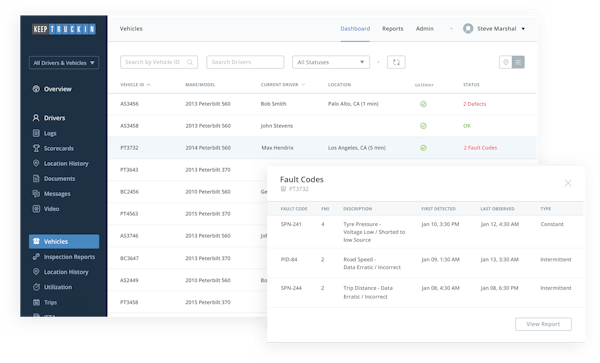Open the All Drivers & Vehicles dropdown
This screenshot has width=600, height=363.
(x=64, y=63)
